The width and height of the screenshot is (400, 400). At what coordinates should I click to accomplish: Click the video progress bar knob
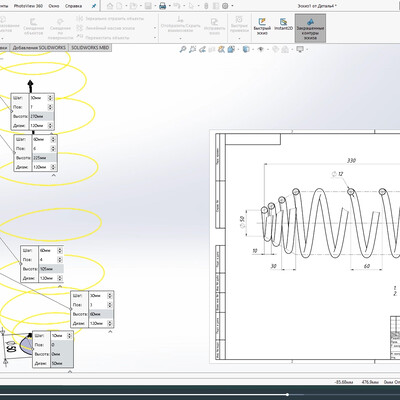click(287, 394)
